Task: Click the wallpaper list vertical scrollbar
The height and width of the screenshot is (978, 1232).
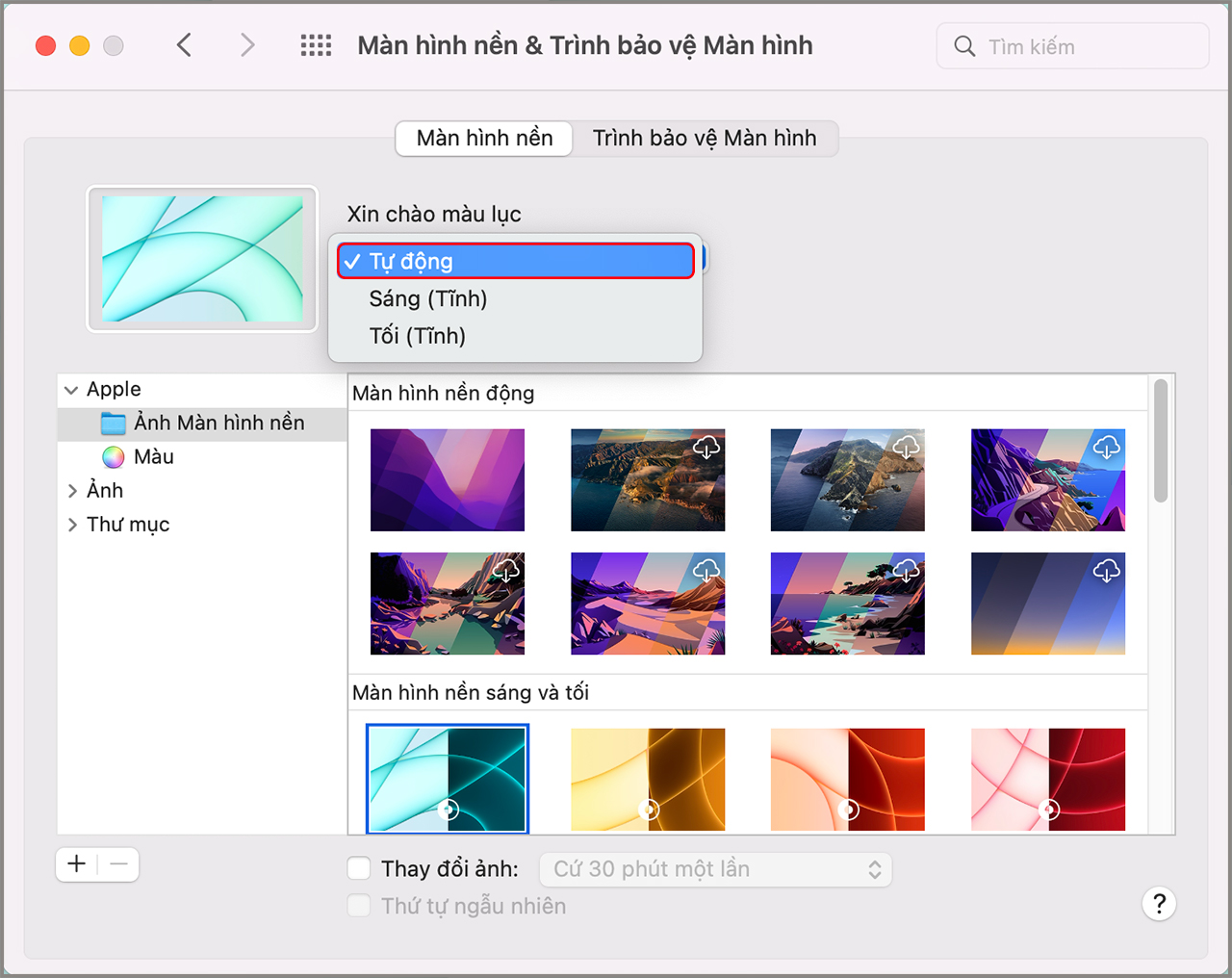Action: (x=1161, y=441)
